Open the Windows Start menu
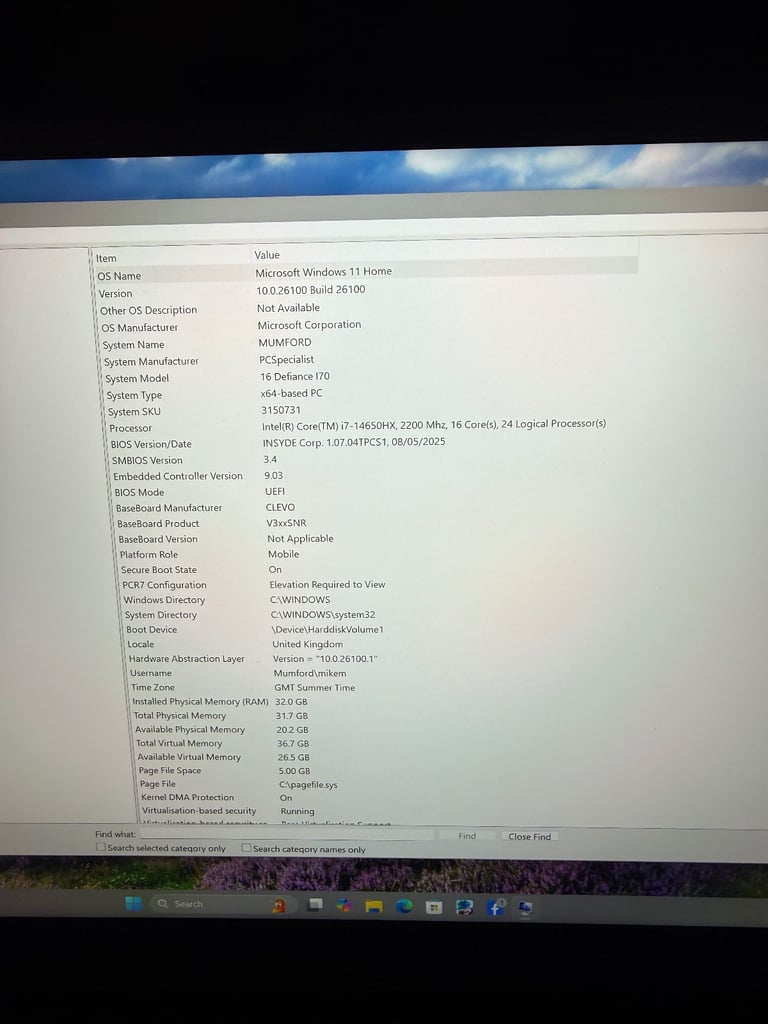768x1024 pixels. coord(133,903)
